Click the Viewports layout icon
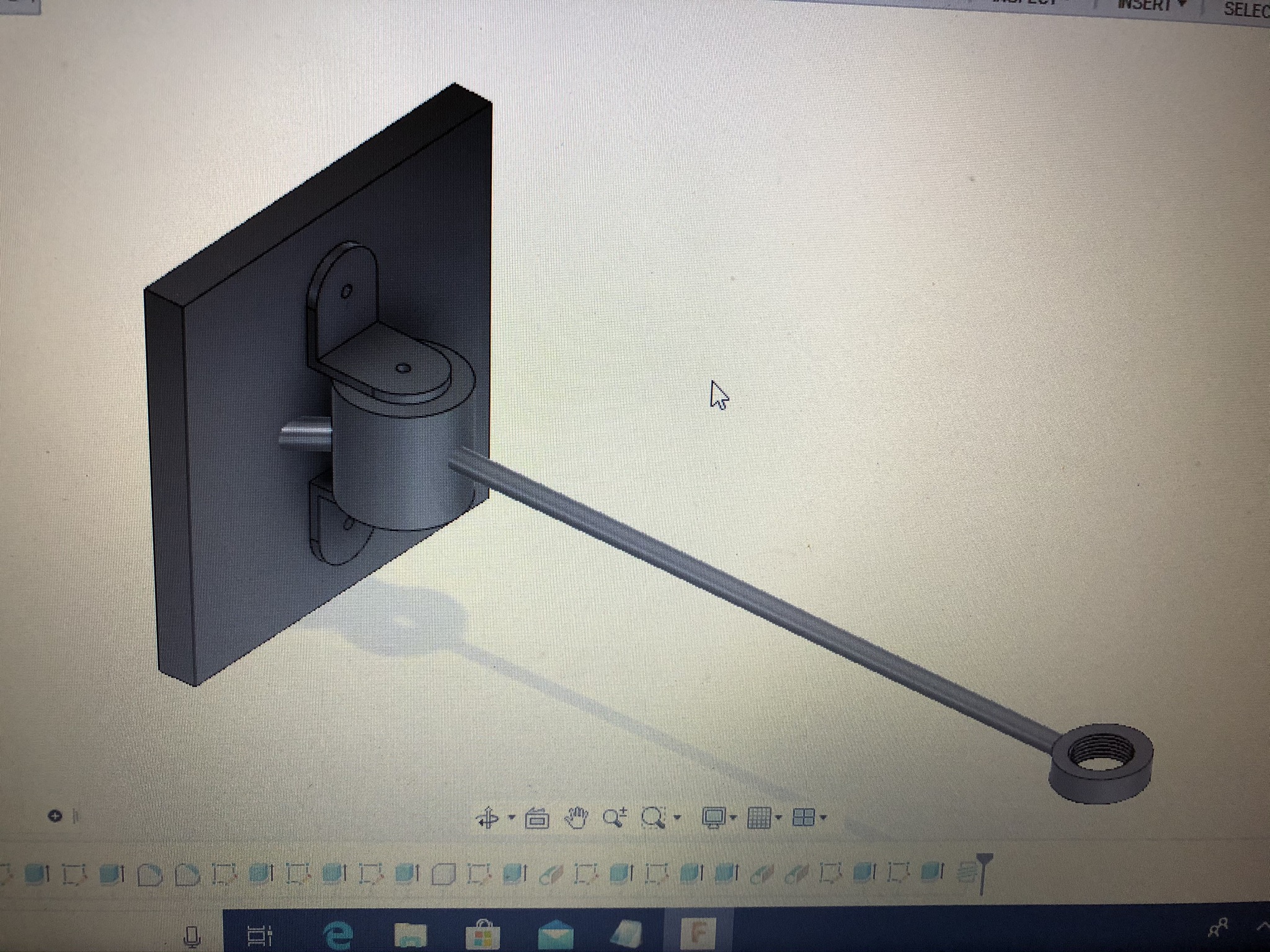1270x952 pixels. click(804, 818)
